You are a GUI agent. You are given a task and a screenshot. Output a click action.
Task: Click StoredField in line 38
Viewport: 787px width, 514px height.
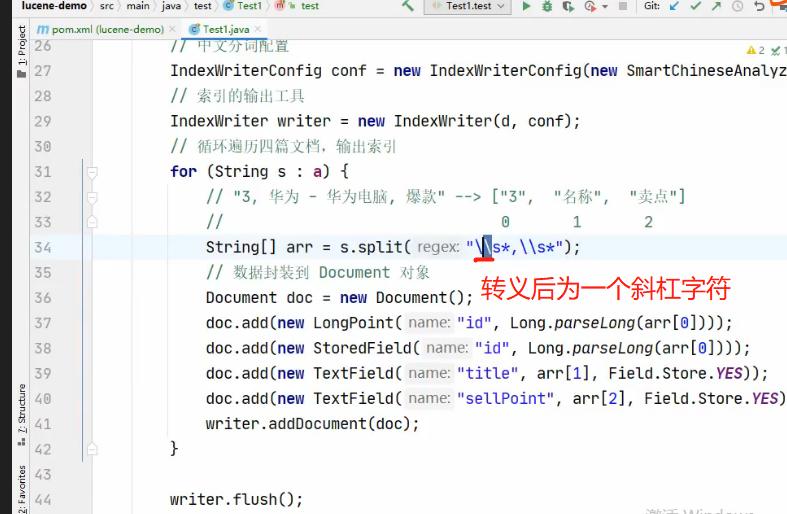click(362, 348)
